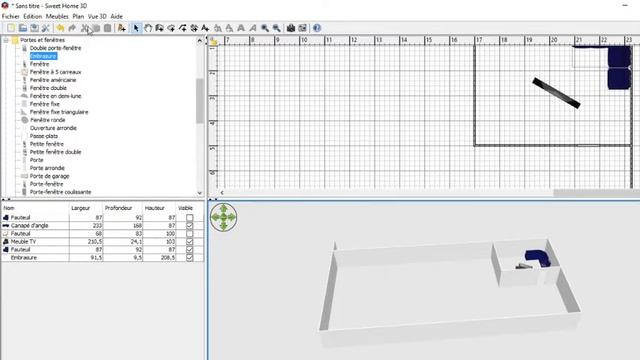Screen dimensions: 640x360
Task: Choose the Create walls tool
Action: (159, 28)
